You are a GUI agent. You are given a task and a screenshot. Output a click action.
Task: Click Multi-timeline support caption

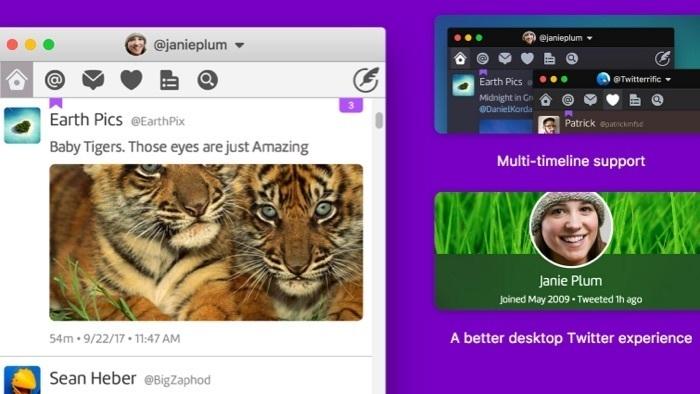tap(571, 161)
